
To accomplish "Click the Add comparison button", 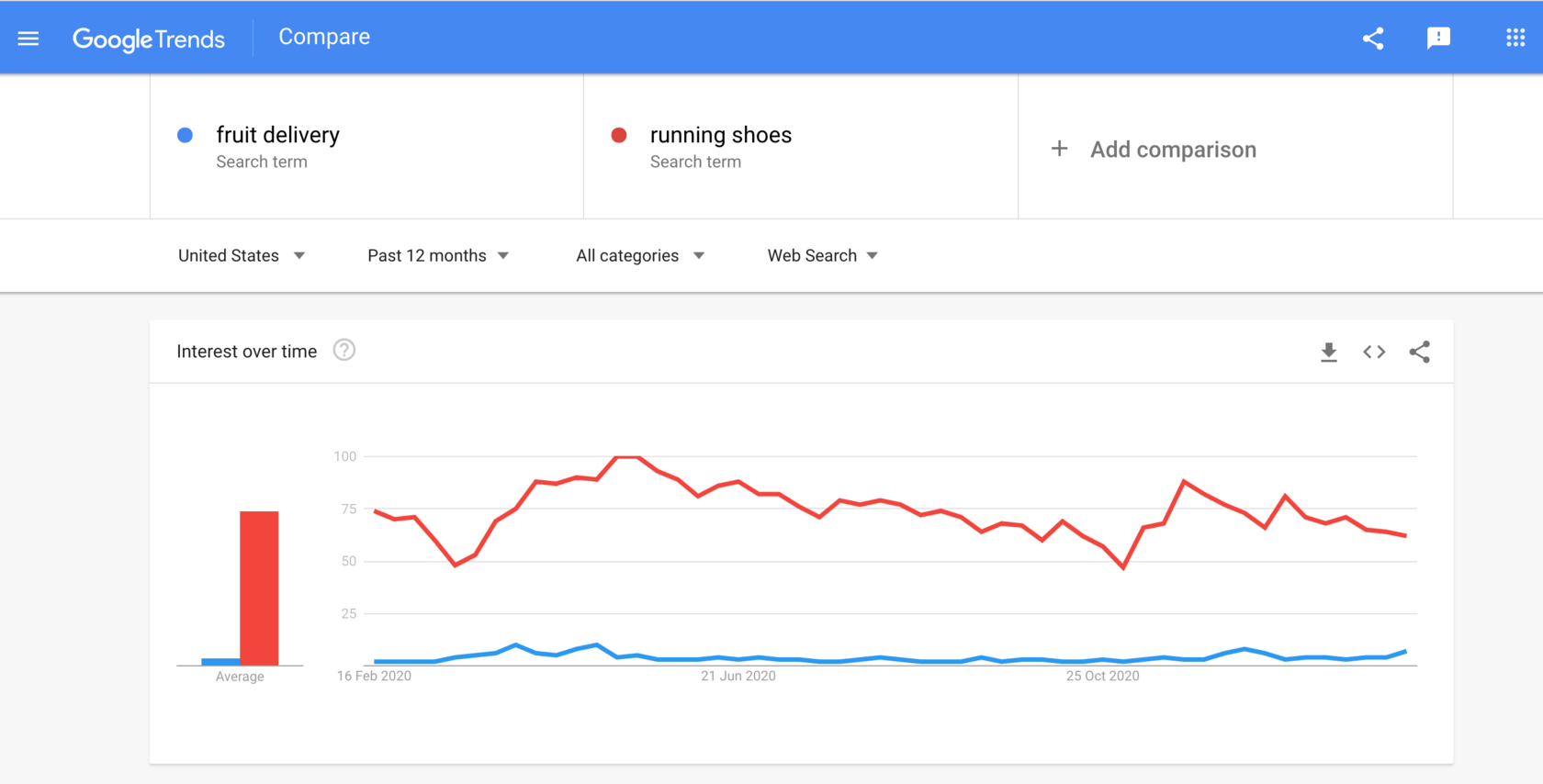I will pos(1172,150).
